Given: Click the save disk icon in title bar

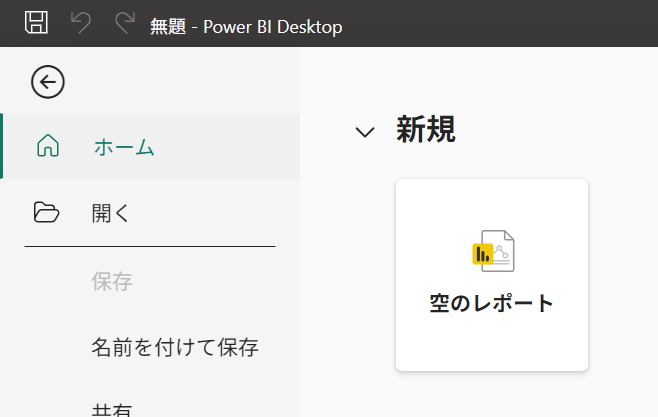Looking at the screenshot, I should (x=37, y=22).
